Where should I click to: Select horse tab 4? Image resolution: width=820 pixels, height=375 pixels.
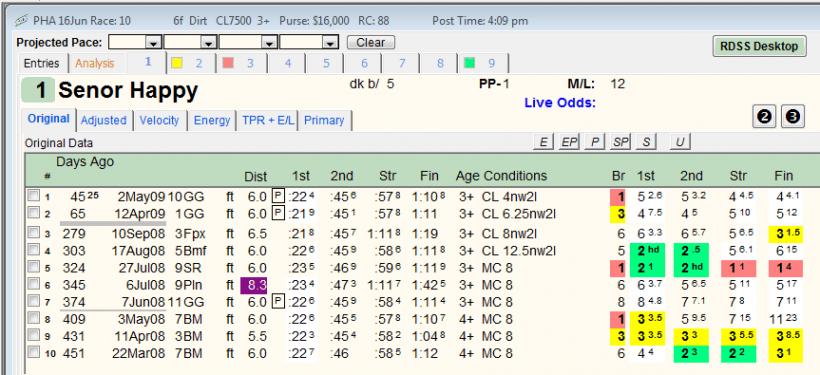[x=288, y=63]
